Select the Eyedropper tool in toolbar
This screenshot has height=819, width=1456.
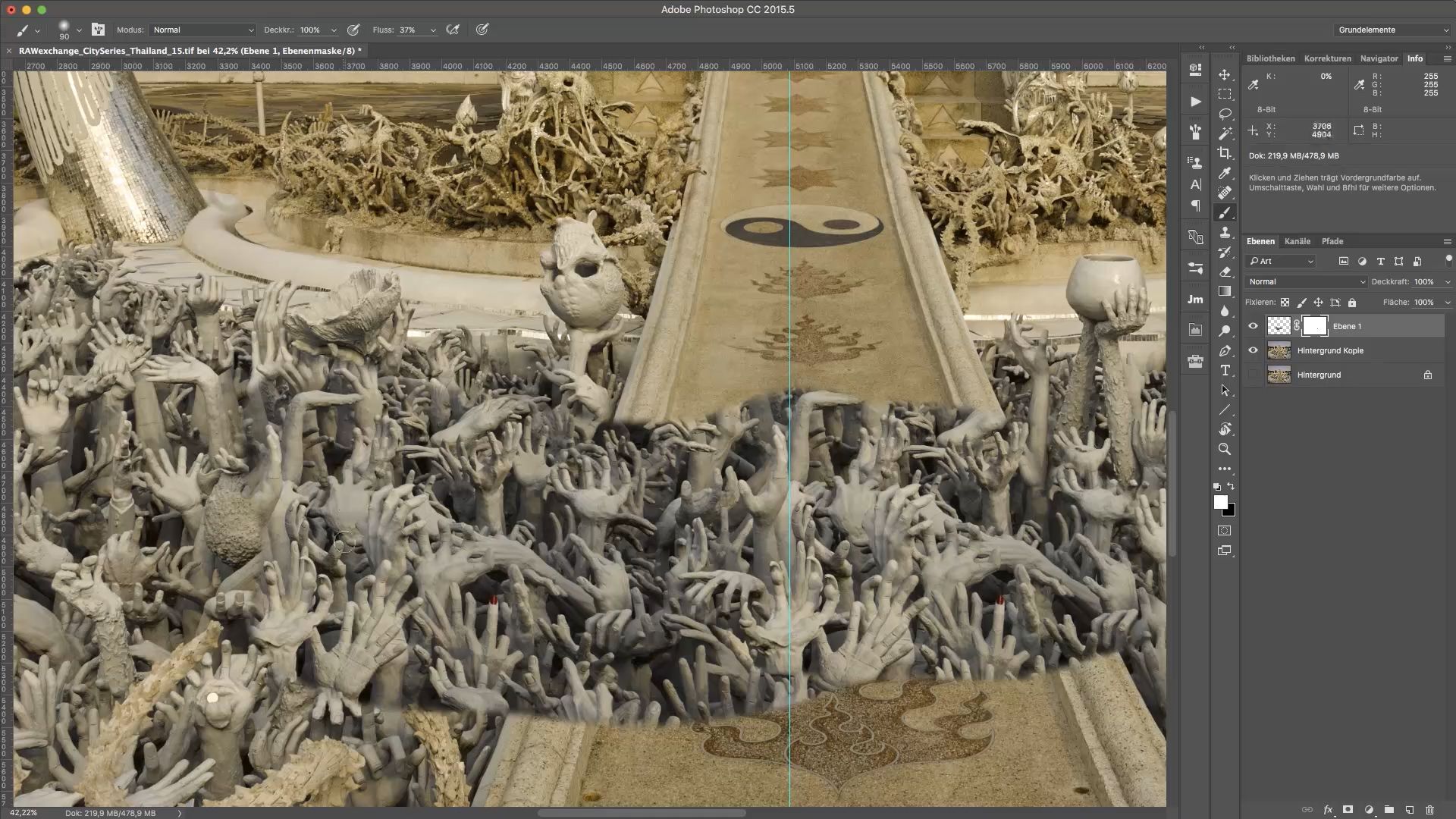click(1225, 173)
